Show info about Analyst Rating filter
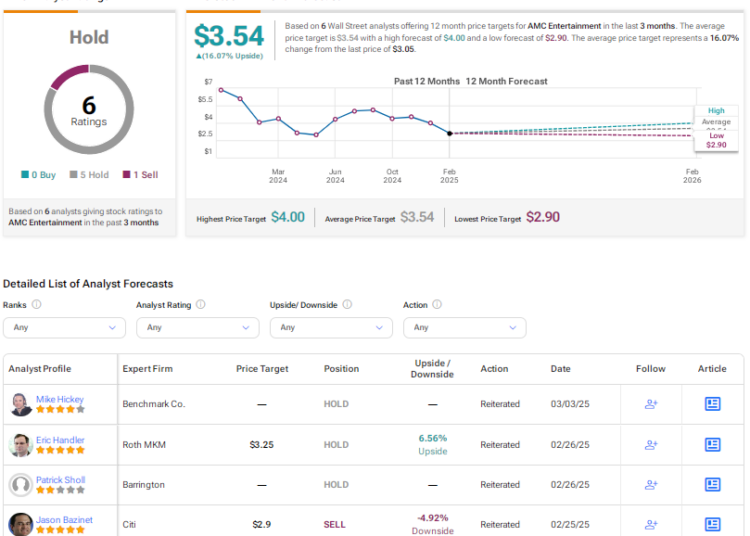The image size is (750, 536). click(201, 305)
